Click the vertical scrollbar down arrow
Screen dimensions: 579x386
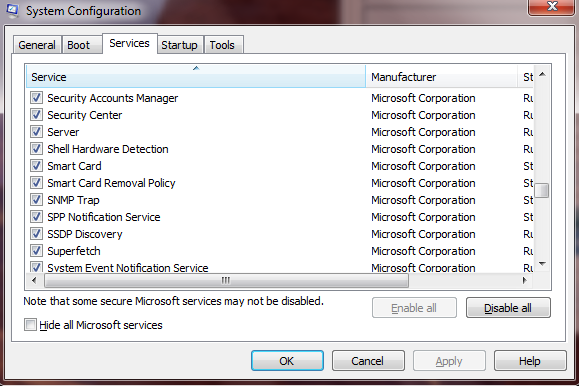coord(542,264)
